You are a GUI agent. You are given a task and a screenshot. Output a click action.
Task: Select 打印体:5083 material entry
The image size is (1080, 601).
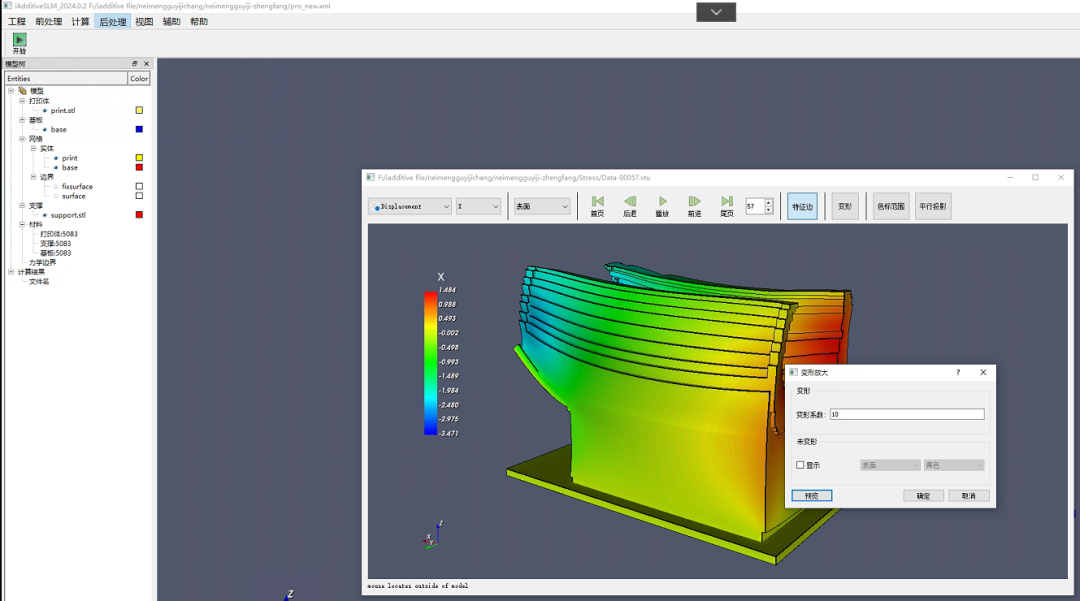click(59, 234)
